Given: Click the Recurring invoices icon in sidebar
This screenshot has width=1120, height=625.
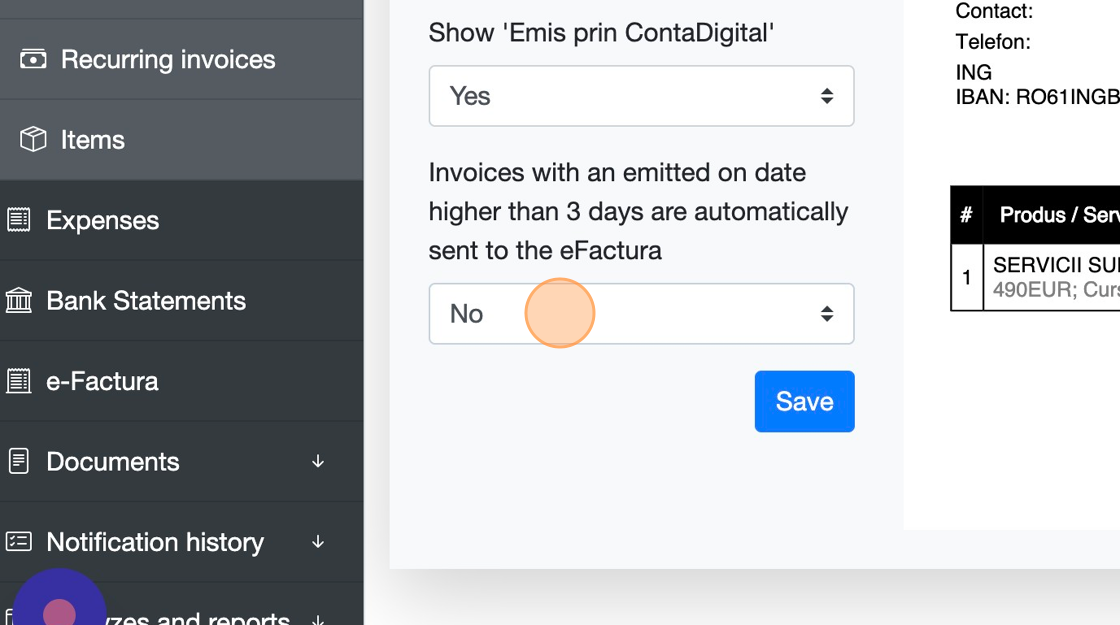Looking at the screenshot, I should [33, 59].
